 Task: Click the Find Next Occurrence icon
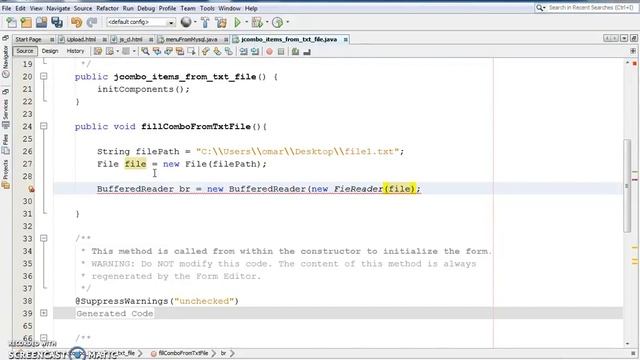coord(168,51)
